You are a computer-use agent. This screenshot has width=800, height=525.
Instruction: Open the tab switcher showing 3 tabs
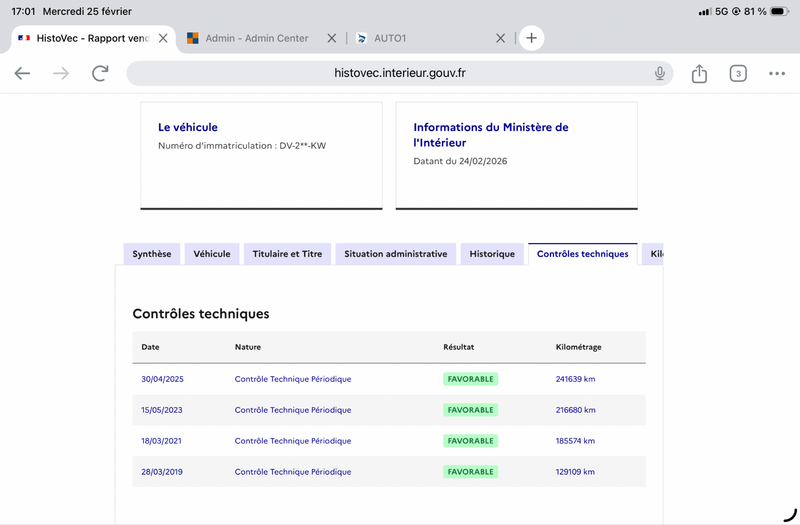point(738,73)
